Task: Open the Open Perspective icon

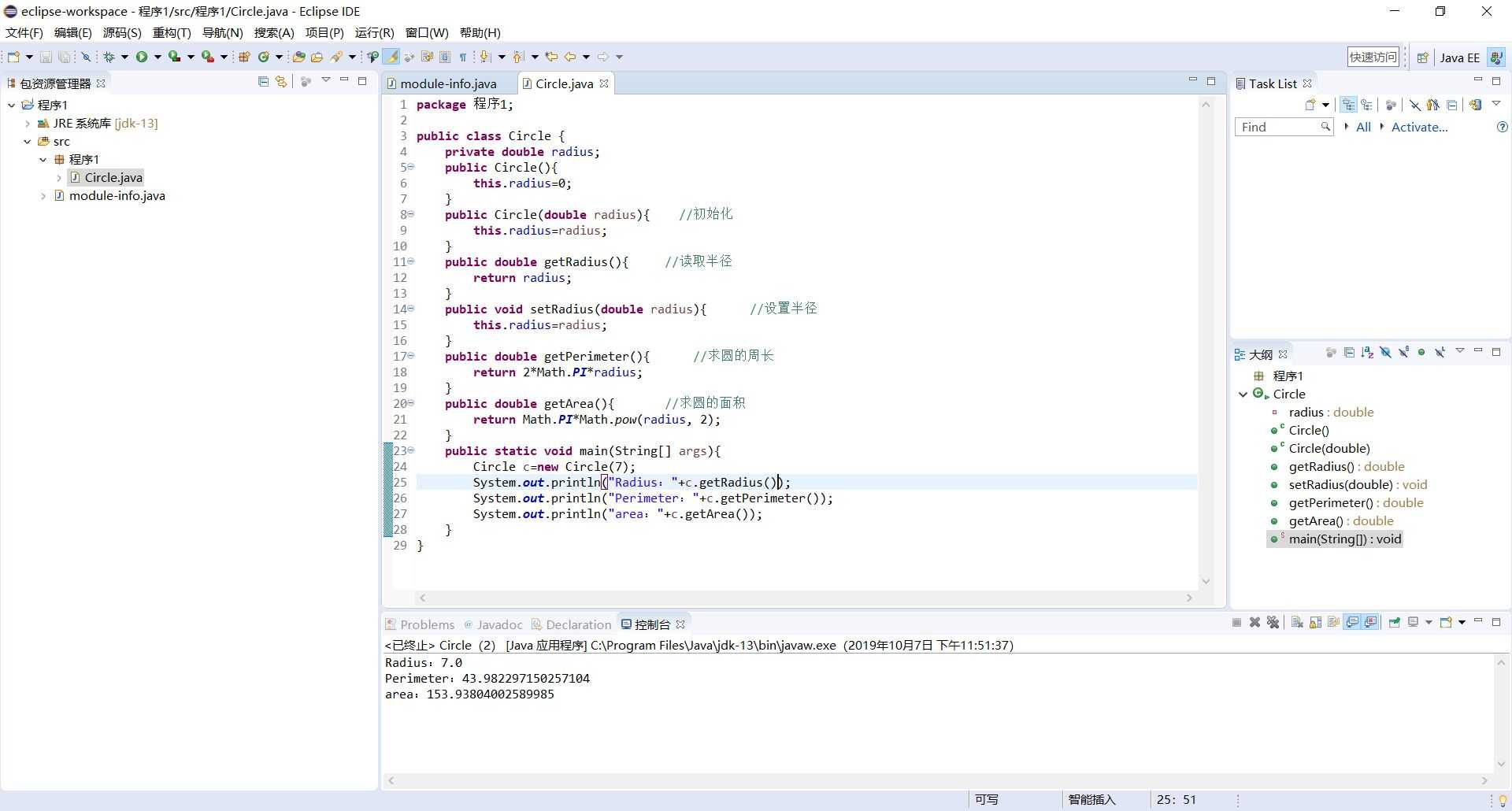Action: [1422, 57]
